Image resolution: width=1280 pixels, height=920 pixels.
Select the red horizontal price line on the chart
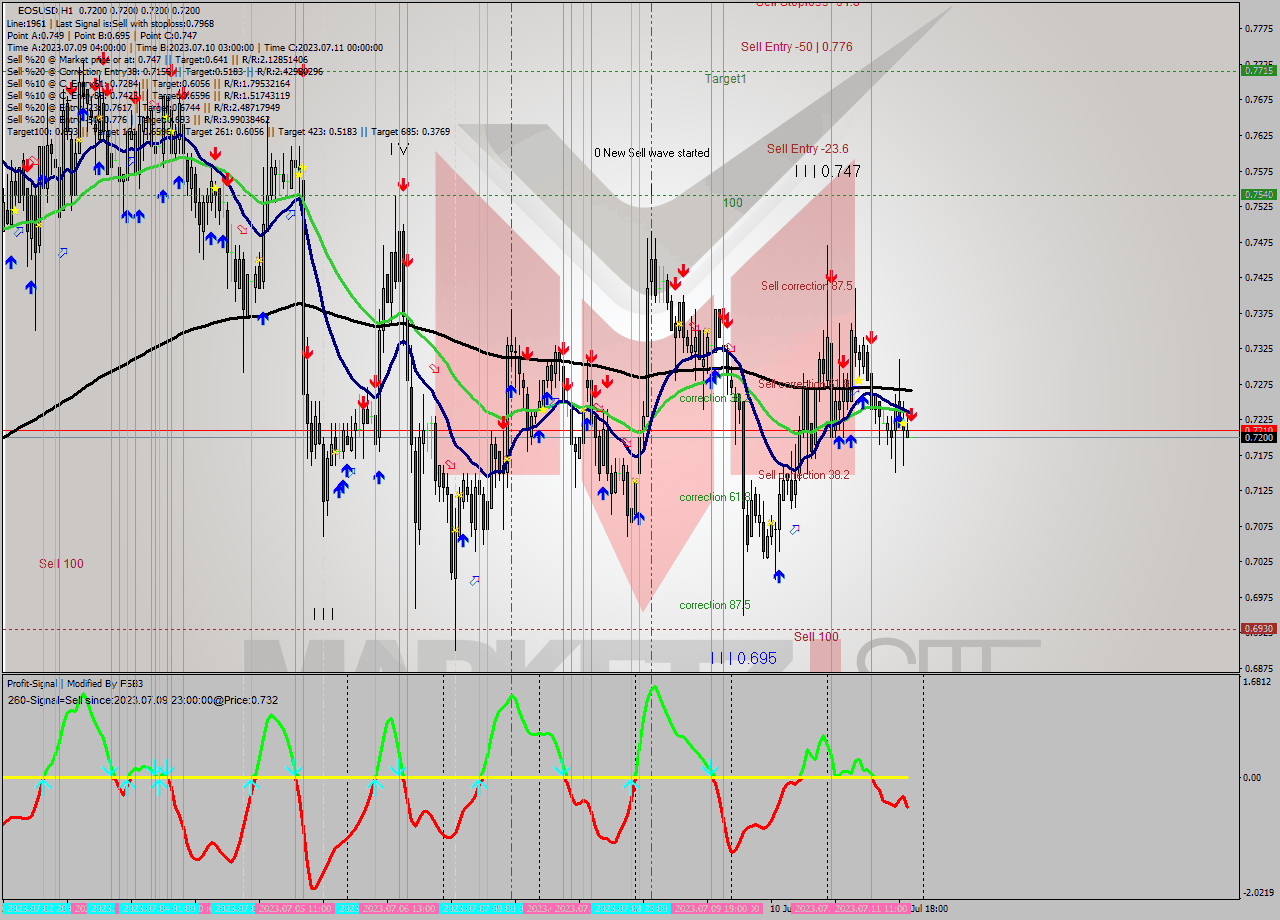pyautogui.click(x=600, y=429)
